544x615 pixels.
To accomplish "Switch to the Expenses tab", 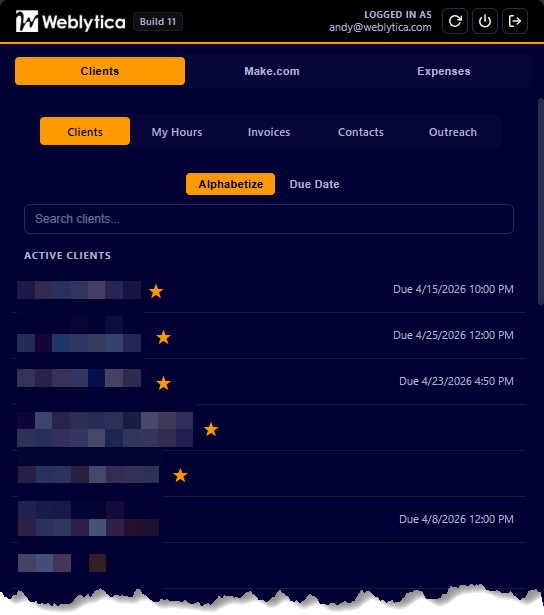I will pos(444,71).
